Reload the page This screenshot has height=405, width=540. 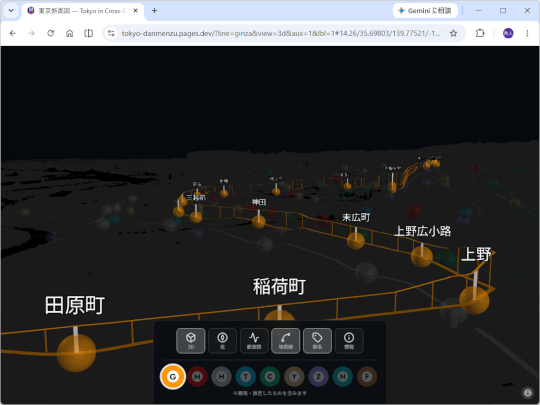tap(51, 33)
